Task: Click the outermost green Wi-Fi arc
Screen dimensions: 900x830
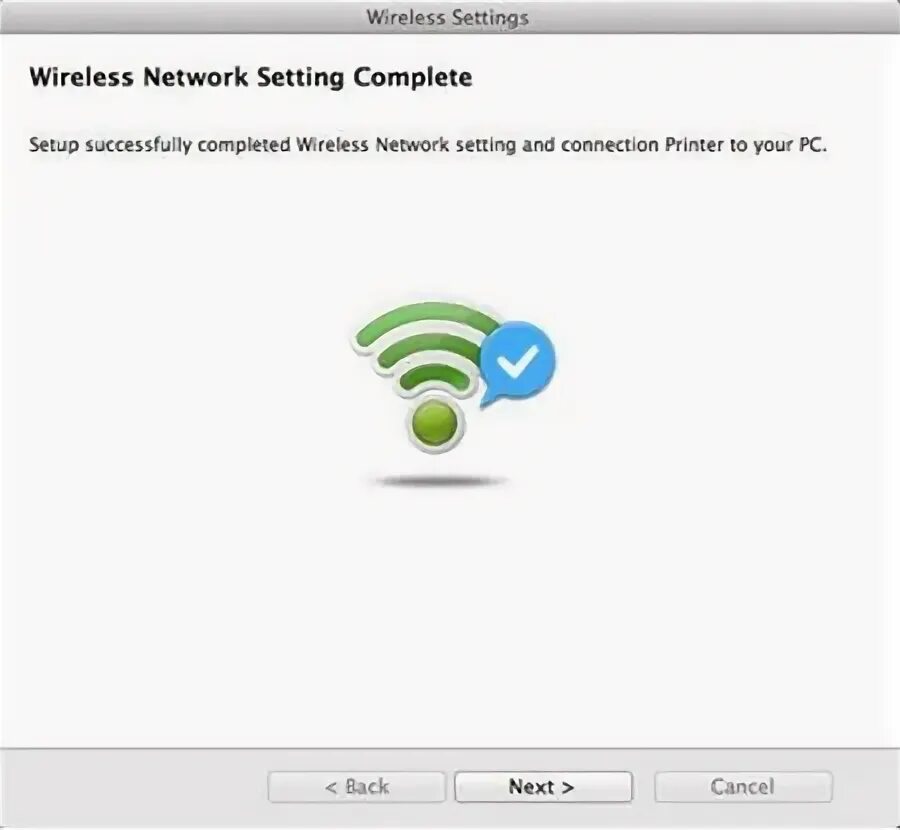Action: click(x=425, y=319)
